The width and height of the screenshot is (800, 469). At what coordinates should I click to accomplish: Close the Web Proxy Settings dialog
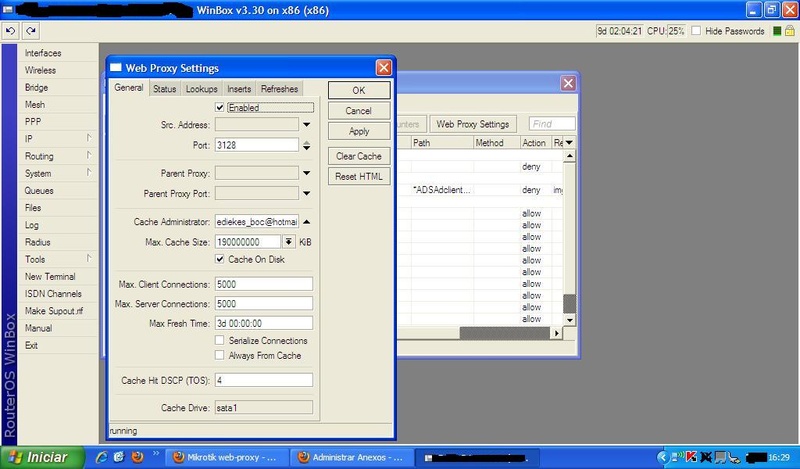pos(383,68)
